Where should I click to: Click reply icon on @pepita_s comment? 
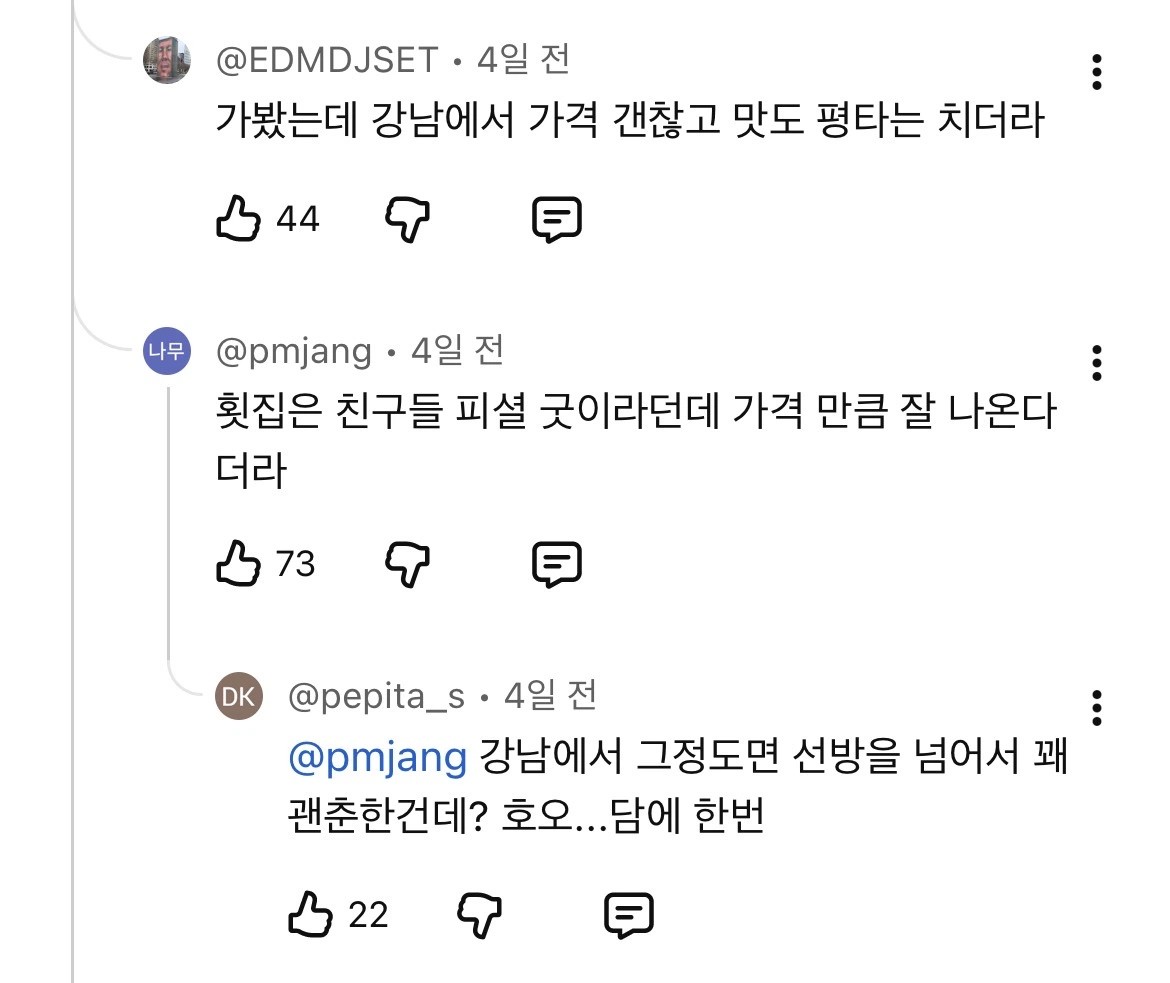(x=628, y=915)
